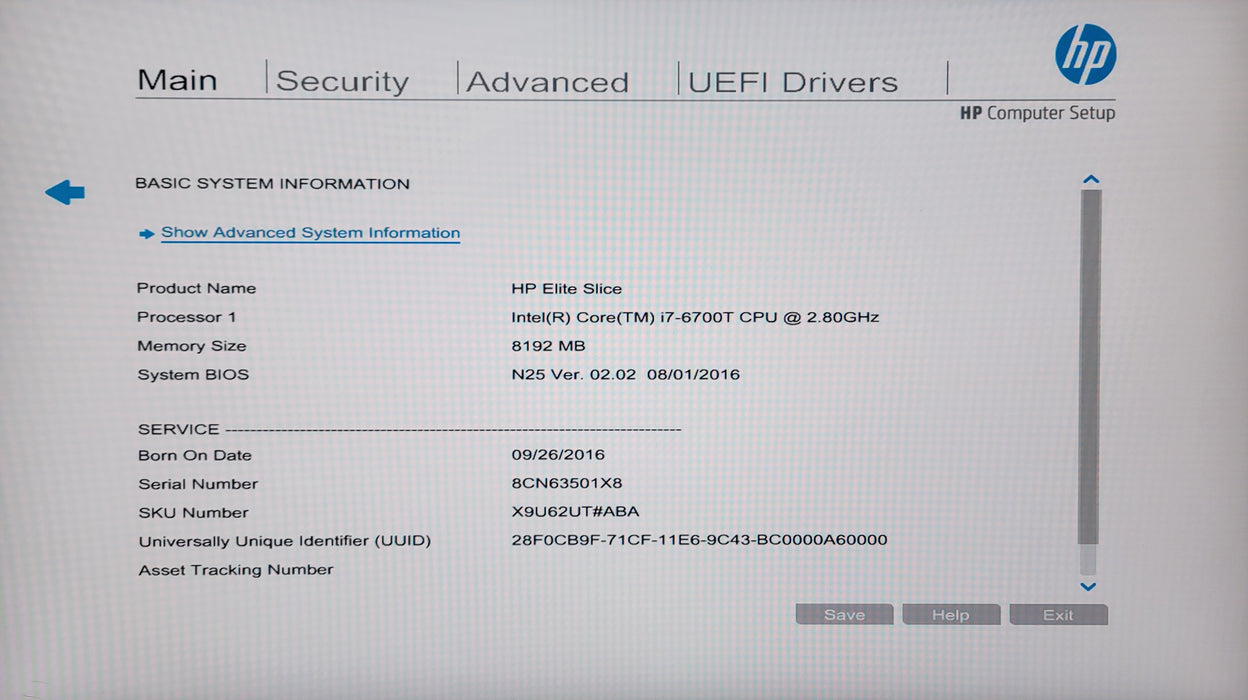Select the Product Name label
1248x700 pixels.
coord(196,288)
